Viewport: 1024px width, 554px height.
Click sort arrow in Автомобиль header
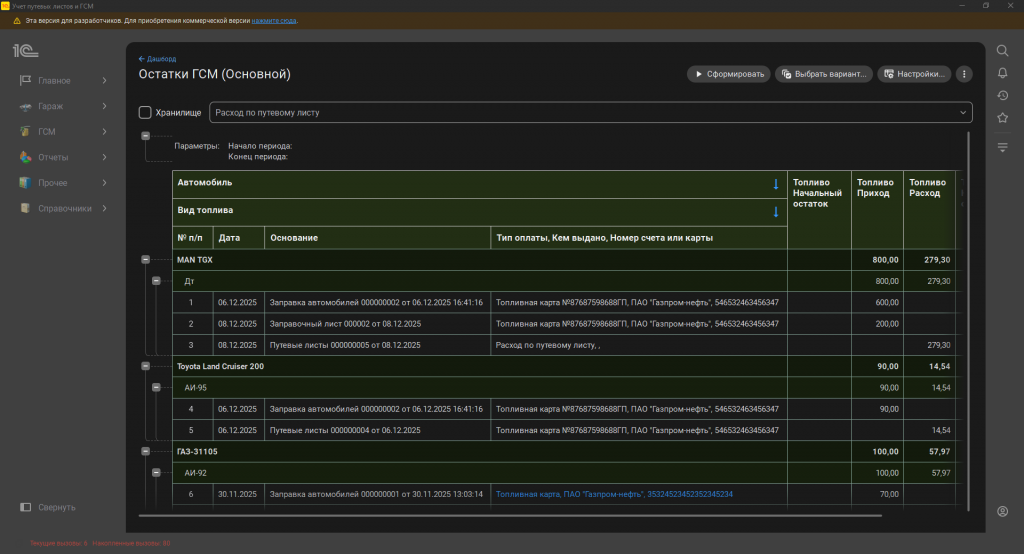(x=775, y=184)
